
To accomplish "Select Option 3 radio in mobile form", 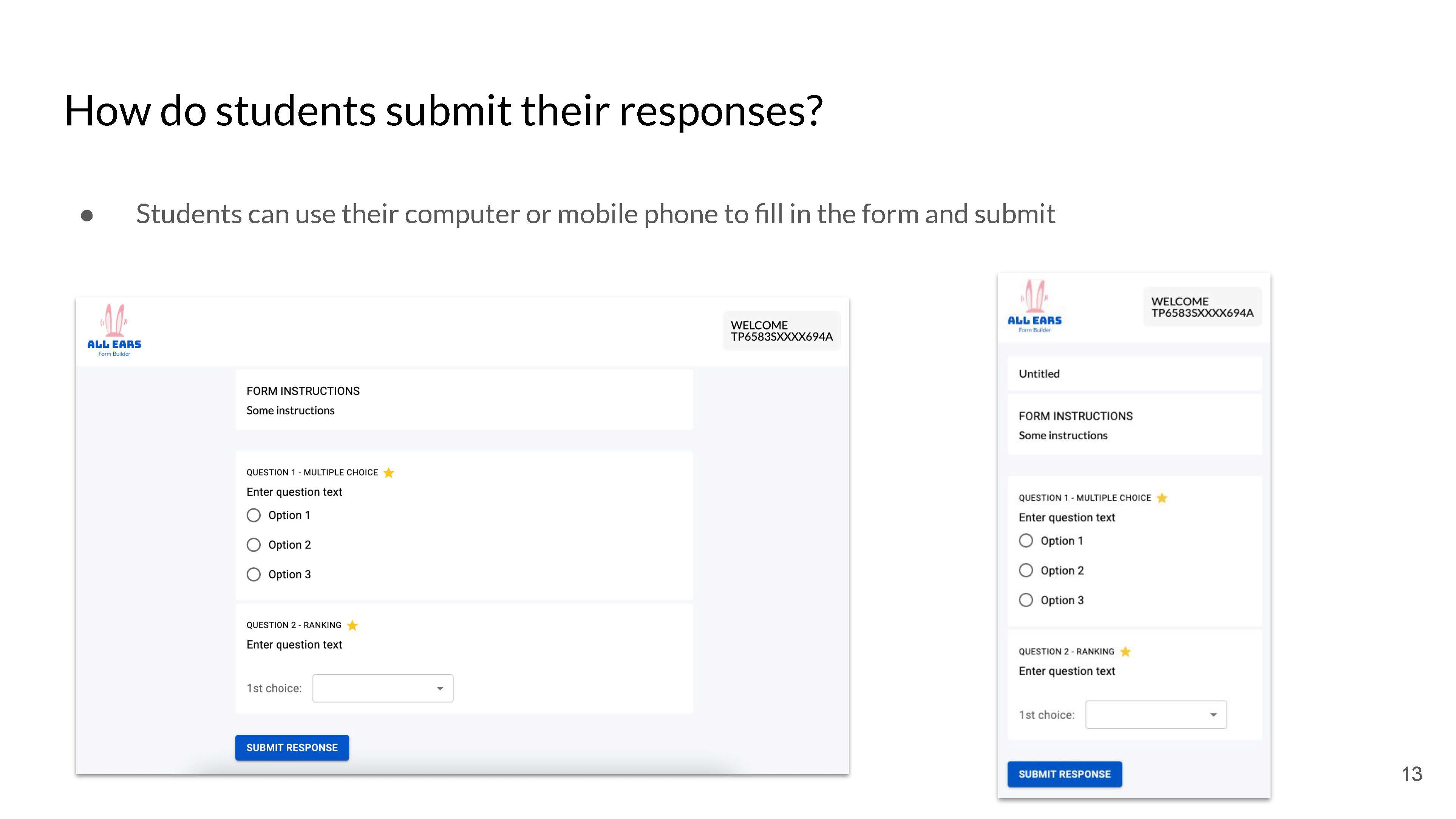I will point(1026,600).
